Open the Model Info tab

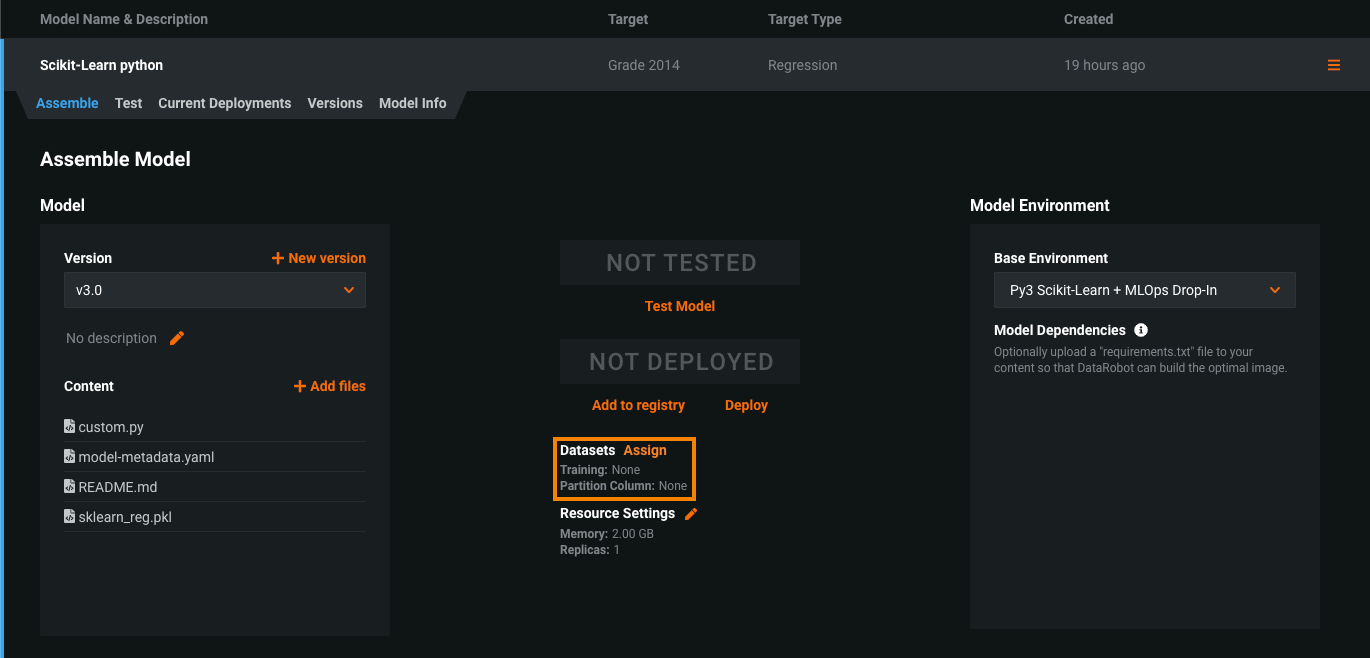(x=412, y=103)
